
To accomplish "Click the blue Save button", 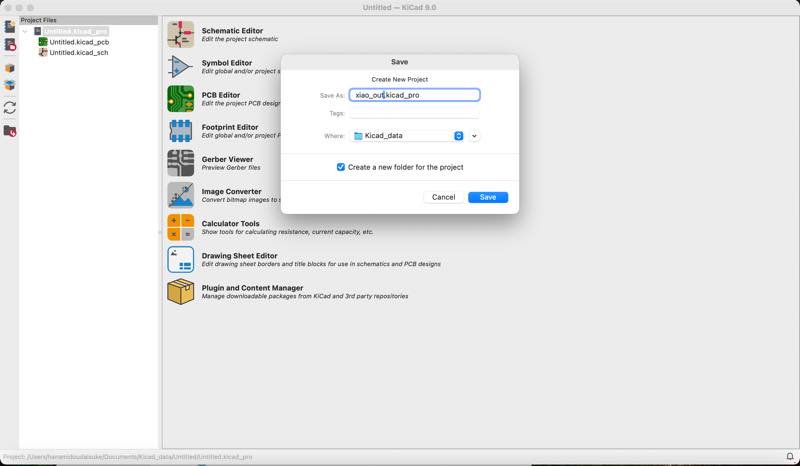I will click(488, 197).
